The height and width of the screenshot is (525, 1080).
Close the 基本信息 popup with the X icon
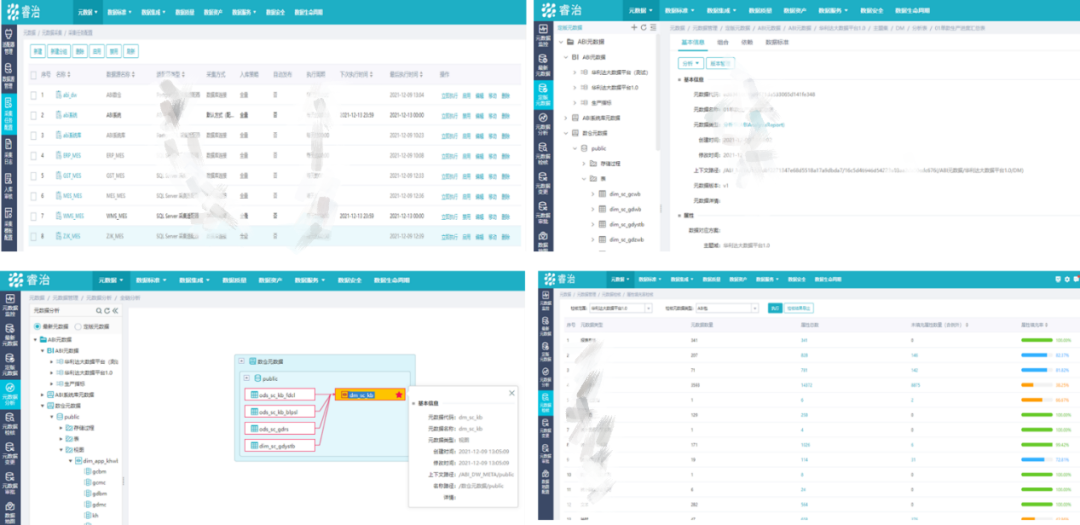pos(513,391)
